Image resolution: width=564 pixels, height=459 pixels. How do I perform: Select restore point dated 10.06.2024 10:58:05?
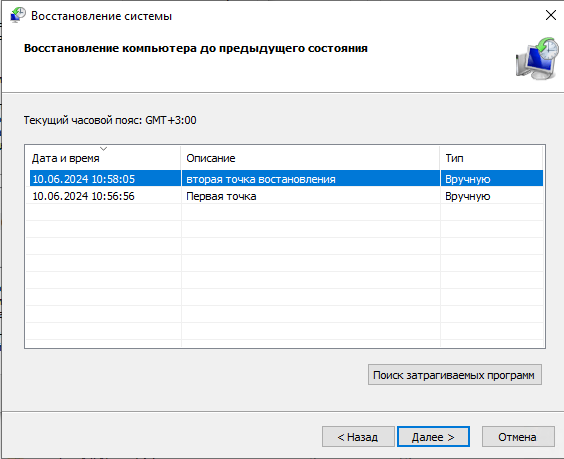[x=83, y=179]
